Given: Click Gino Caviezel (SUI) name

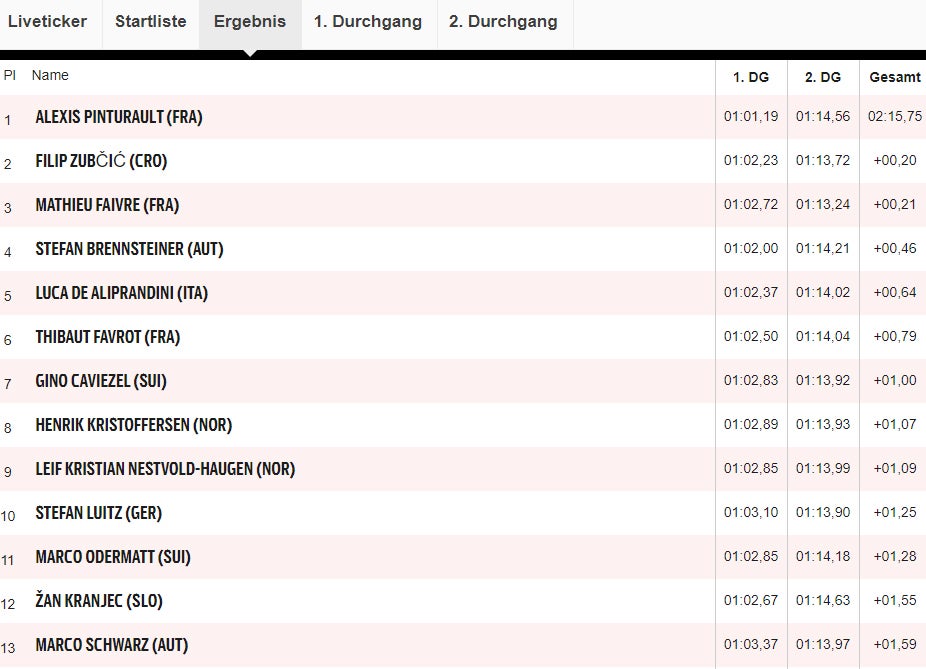Looking at the screenshot, I should coord(101,381).
